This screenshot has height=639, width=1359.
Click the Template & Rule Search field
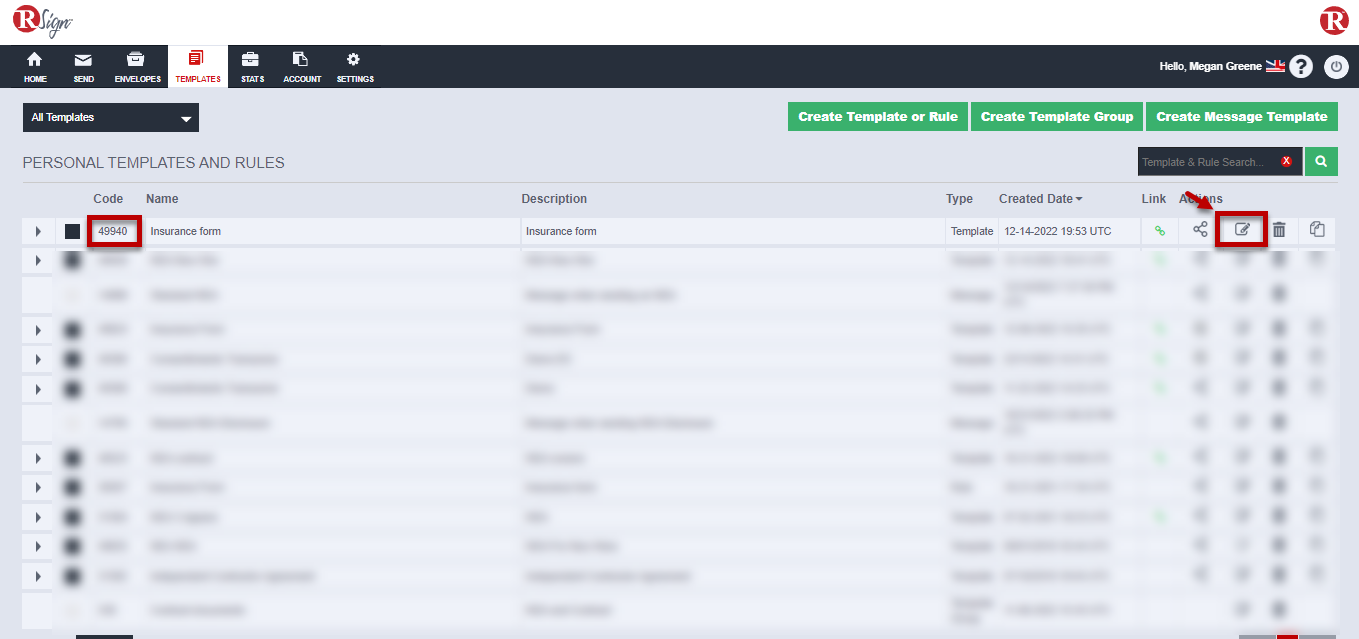coord(1205,162)
